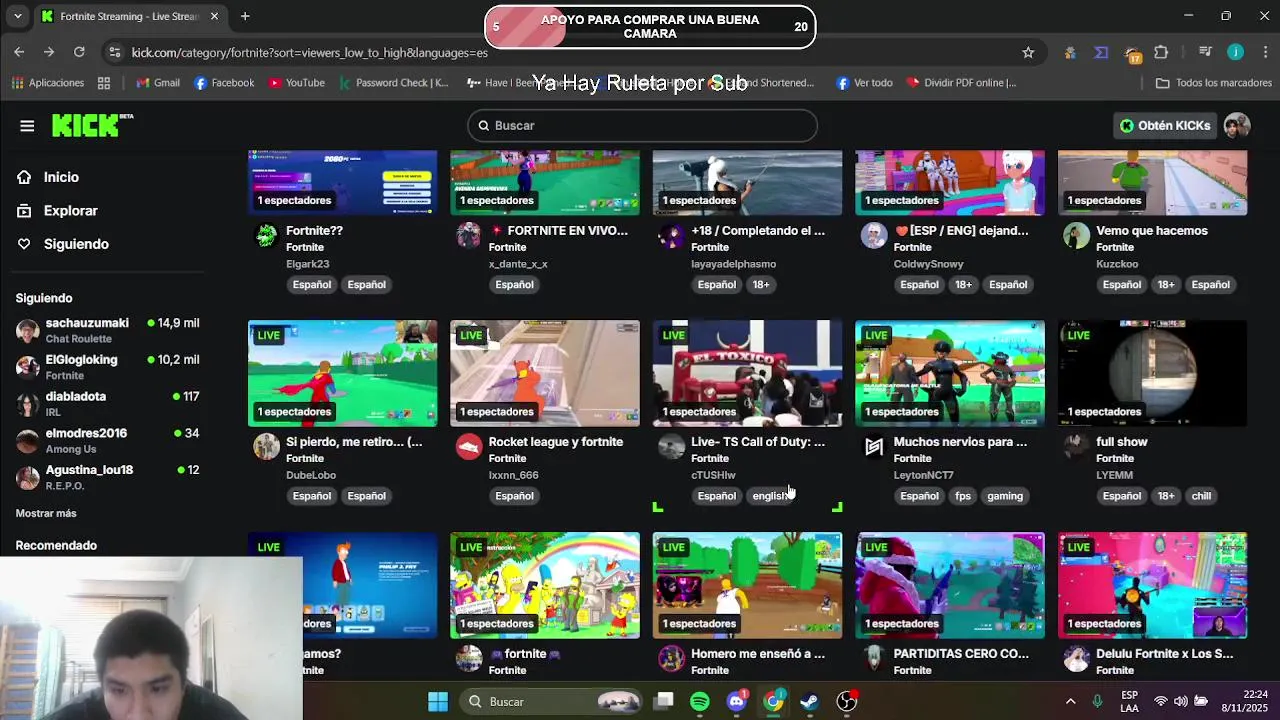Open the hamburger sidebar menu
The height and width of the screenshot is (720, 1280).
[27, 126]
